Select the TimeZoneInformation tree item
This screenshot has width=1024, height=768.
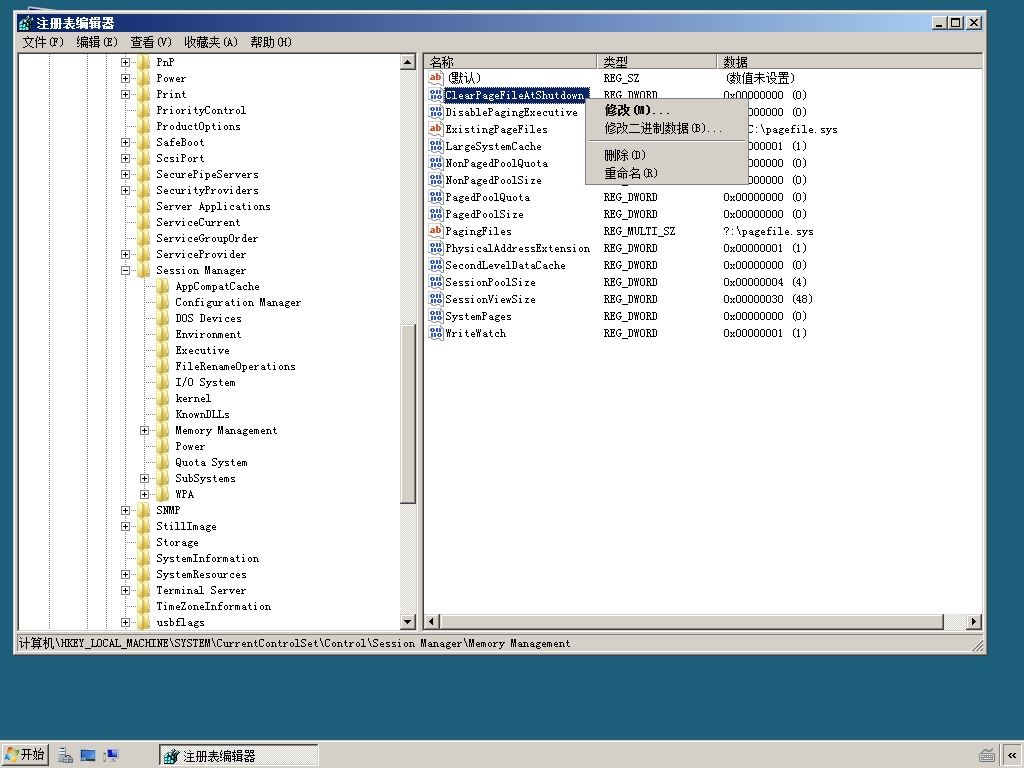pos(214,607)
